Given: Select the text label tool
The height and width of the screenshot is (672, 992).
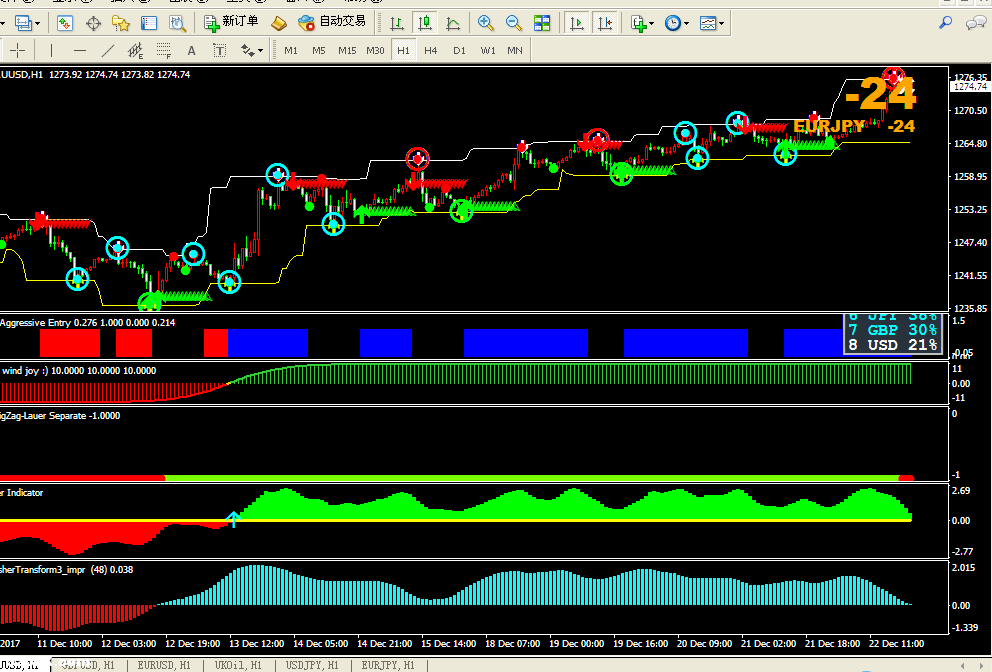Looking at the screenshot, I should coord(219,51).
